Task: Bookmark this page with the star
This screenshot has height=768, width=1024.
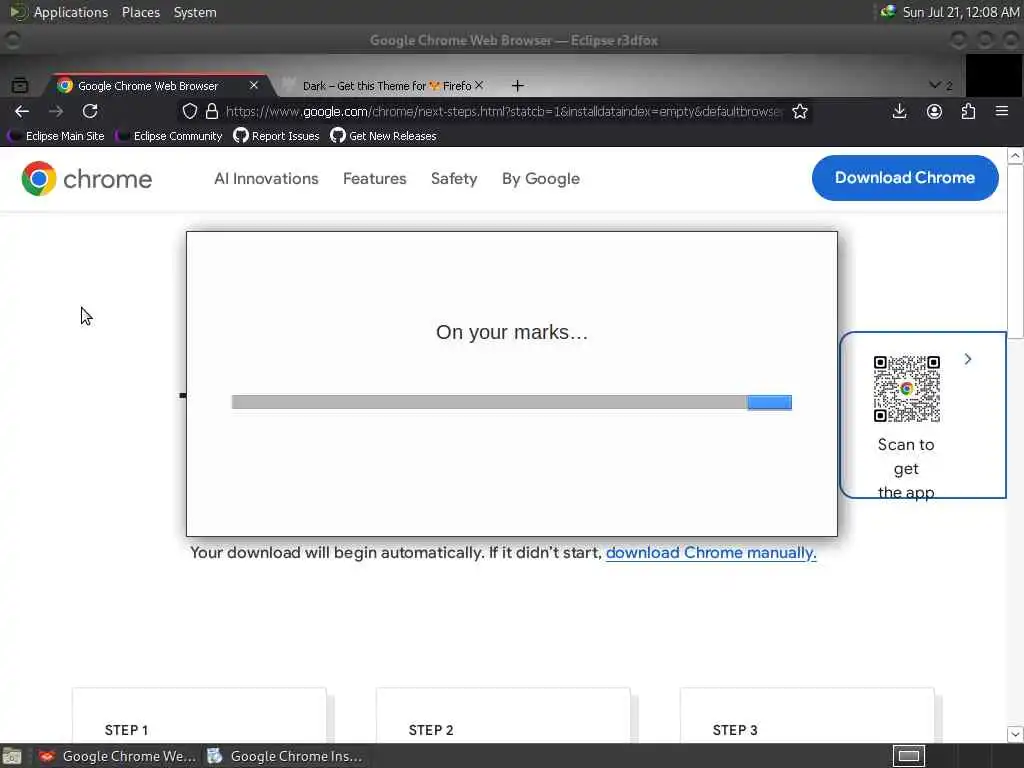Action: click(x=800, y=112)
